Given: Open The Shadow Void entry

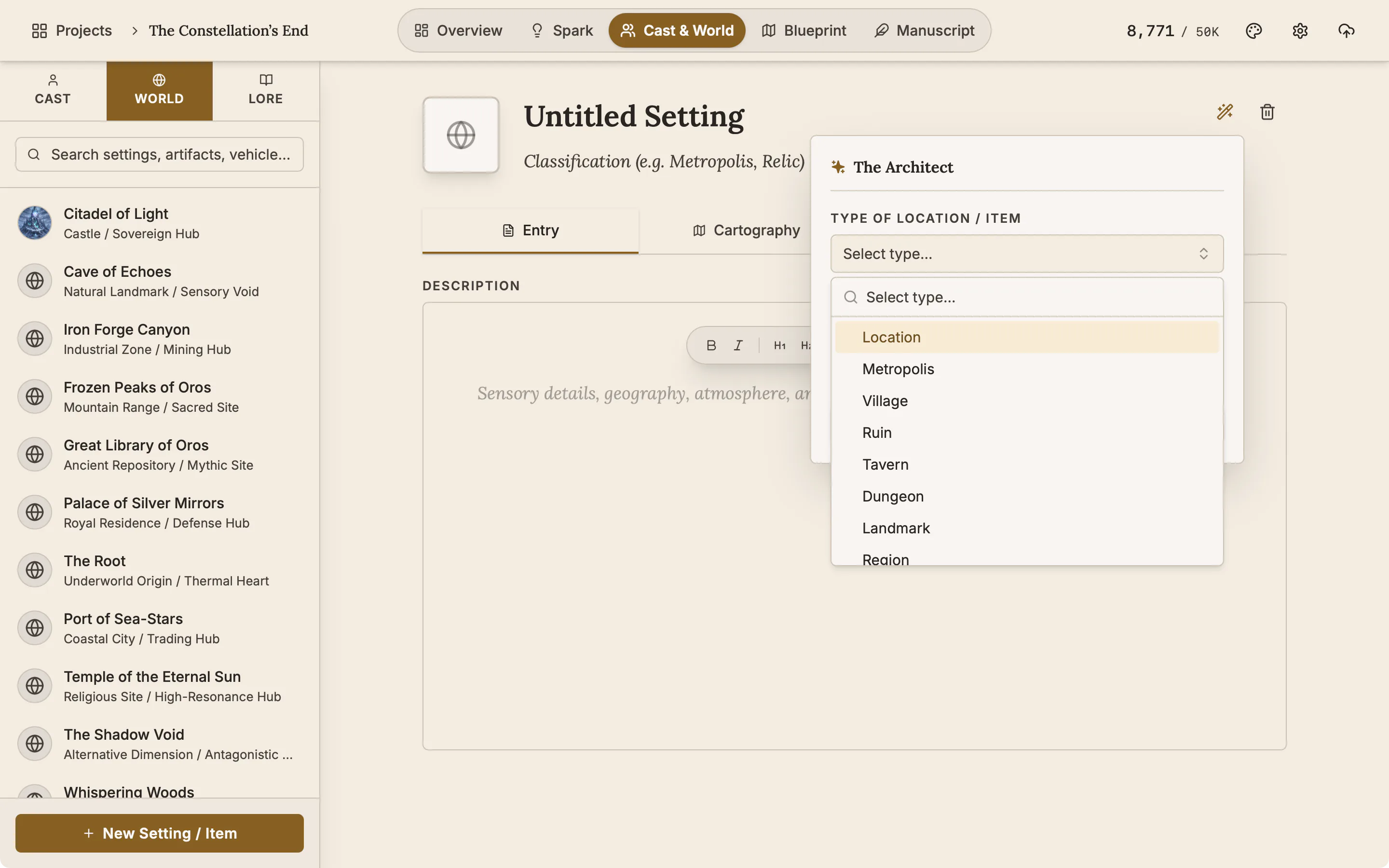Looking at the screenshot, I should point(160,744).
